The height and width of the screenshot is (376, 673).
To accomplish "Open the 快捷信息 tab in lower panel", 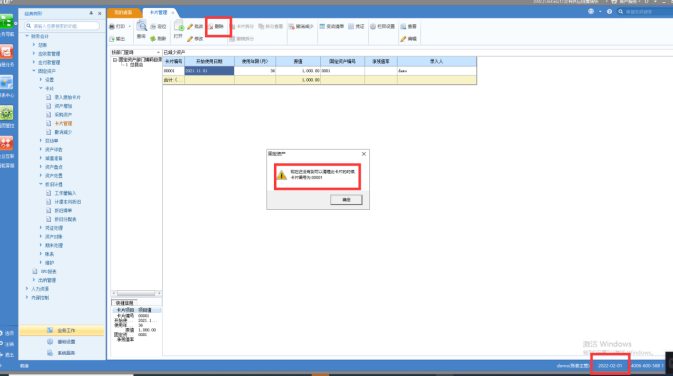I will tap(124, 303).
